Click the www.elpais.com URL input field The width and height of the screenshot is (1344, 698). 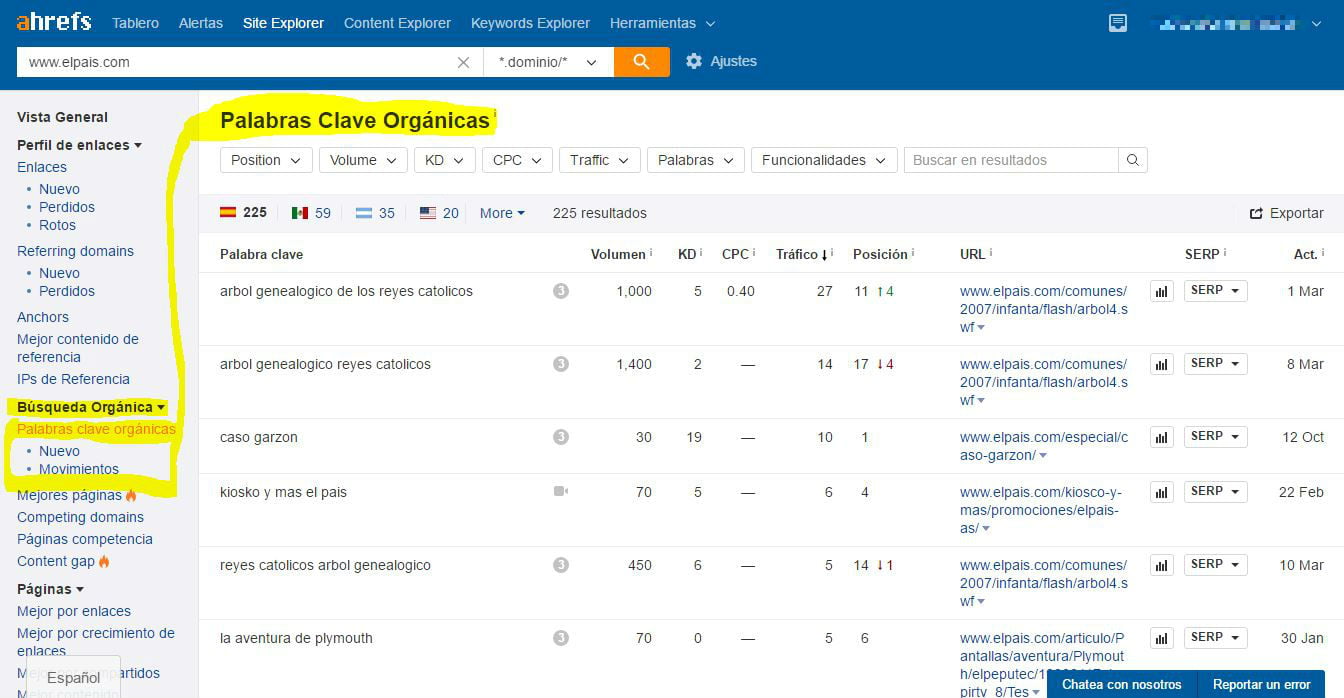(236, 62)
